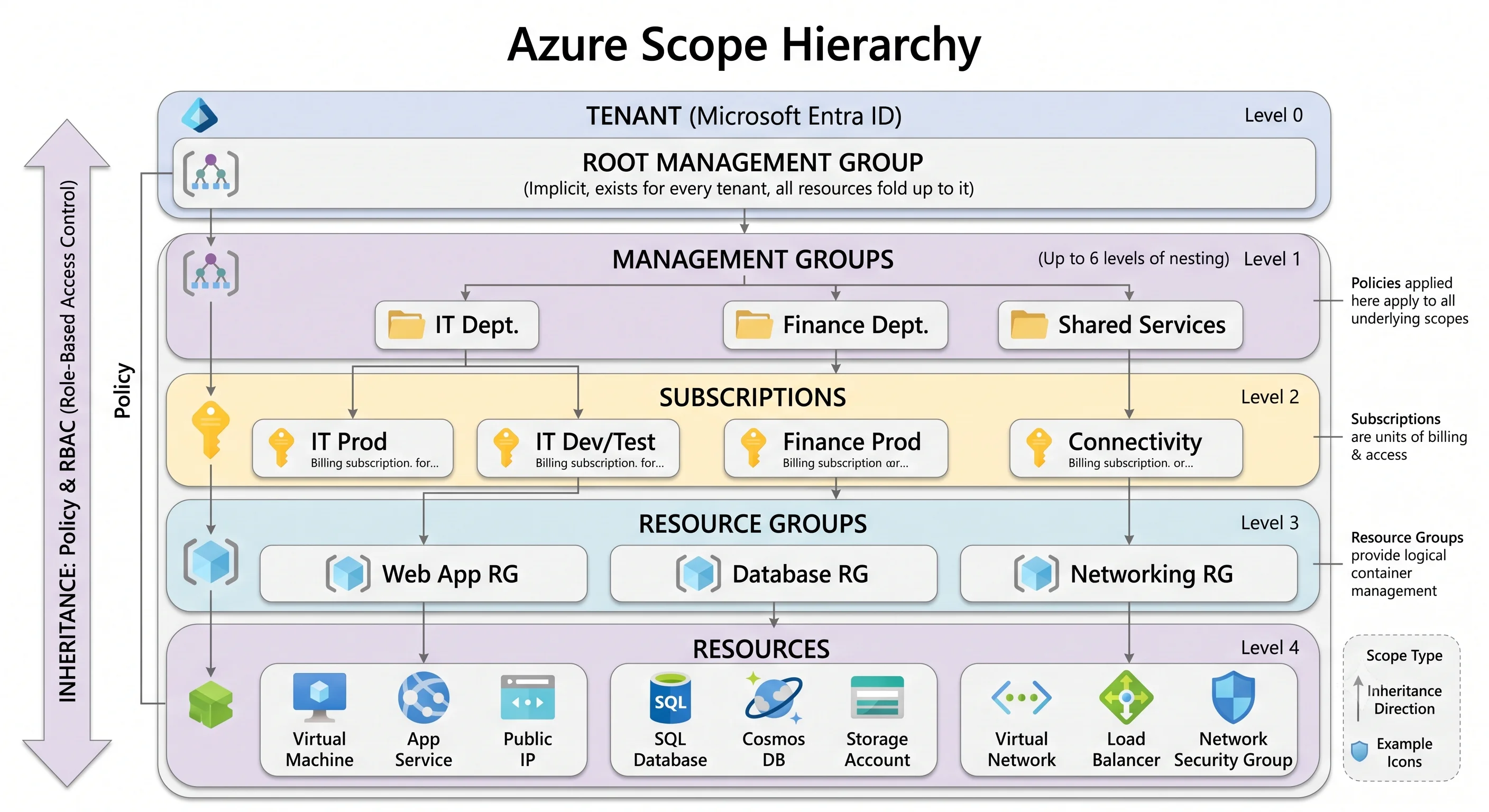Click the RESOURCE GROUPS heading
The height and width of the screenshot is (812, 1489).
click(x=752, y=523)
